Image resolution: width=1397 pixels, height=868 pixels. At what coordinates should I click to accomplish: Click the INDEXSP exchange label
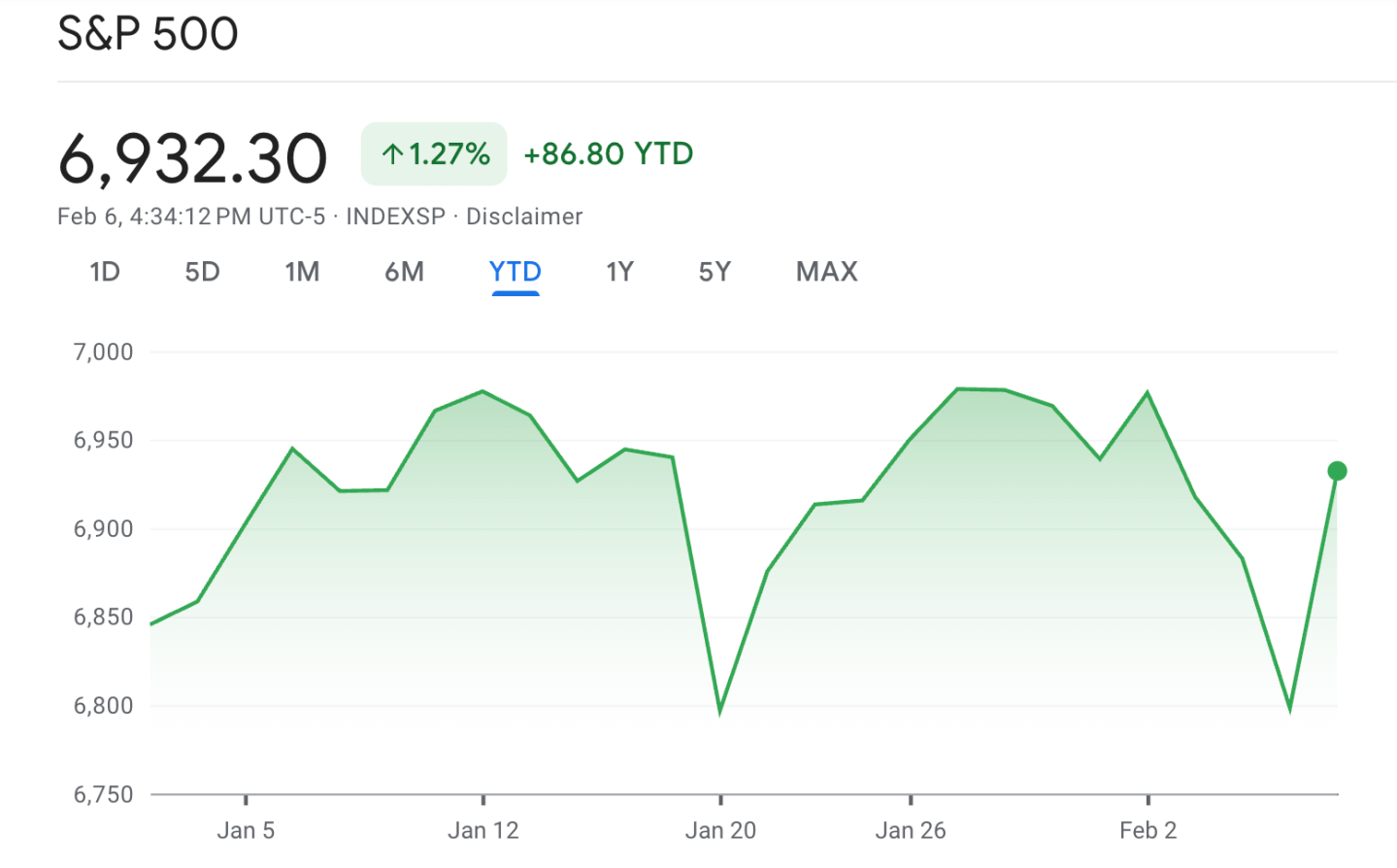pos(395,217)
